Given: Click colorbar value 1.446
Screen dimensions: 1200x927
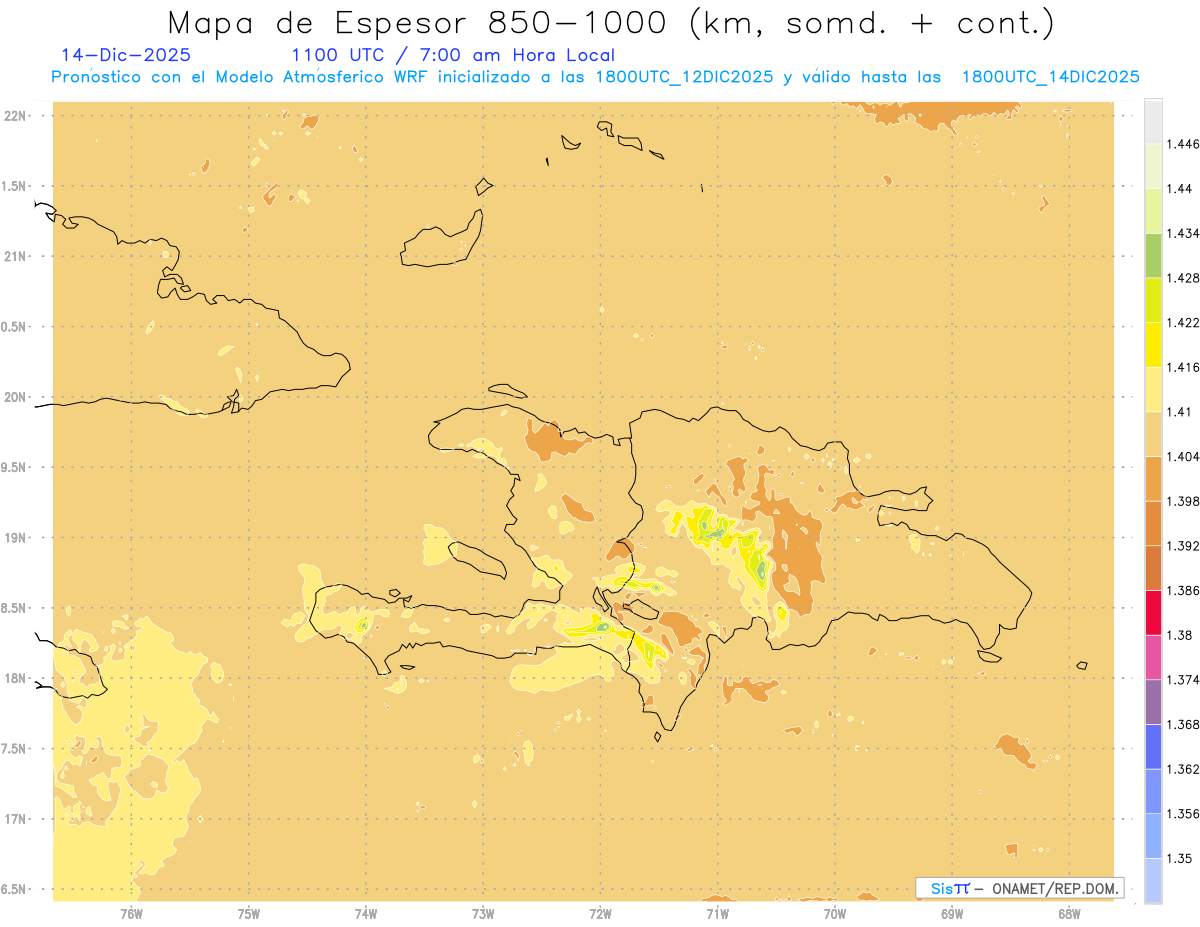Looking at the screenshot, I should tap(1183, 144).
